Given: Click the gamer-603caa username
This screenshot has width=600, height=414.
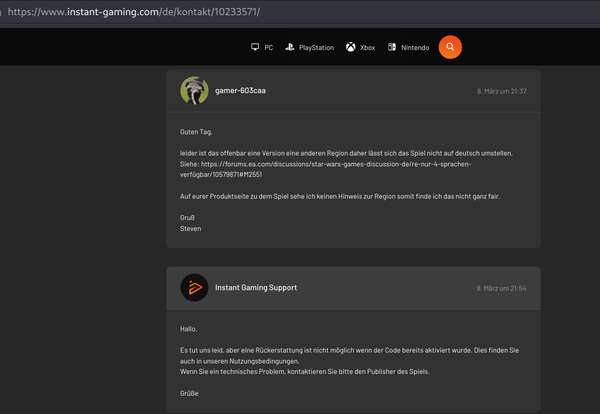Looking at the screenshot, I should click(x=240, y=91).
